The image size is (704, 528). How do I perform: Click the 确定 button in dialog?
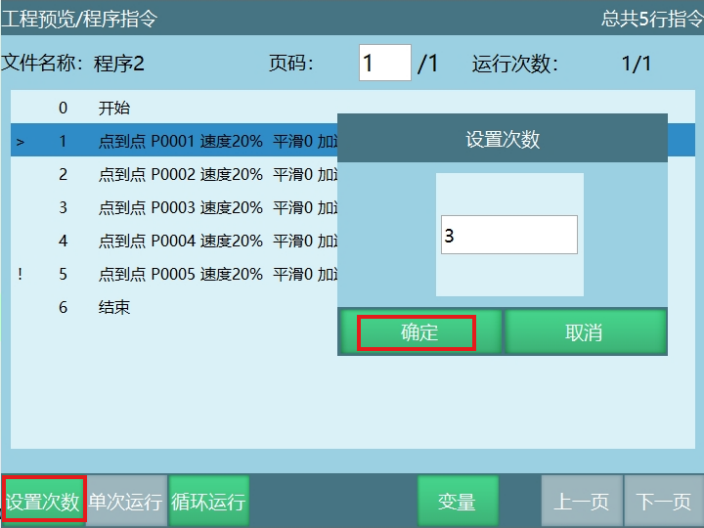(x=417, y=333)
